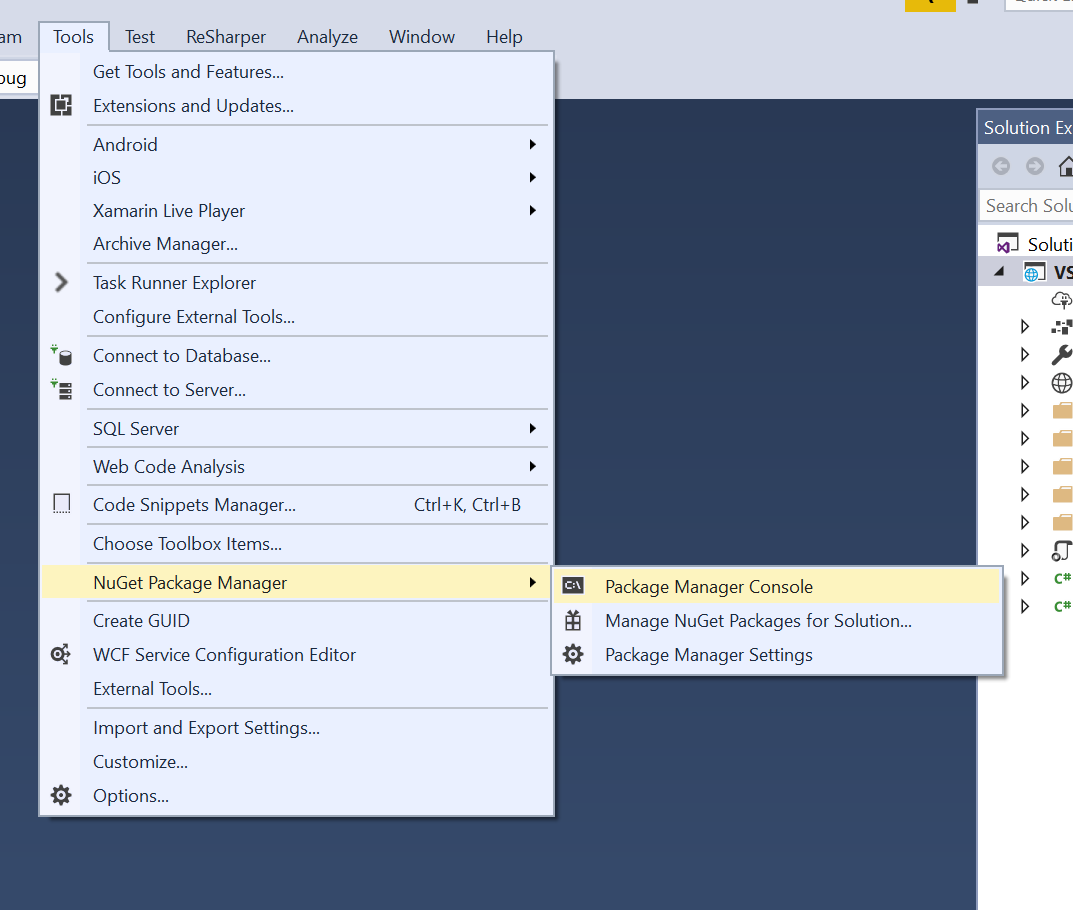
Task: Click the Task Runner Explorer arrow icon
Action: pyautogui.click(x=61, y=283)
